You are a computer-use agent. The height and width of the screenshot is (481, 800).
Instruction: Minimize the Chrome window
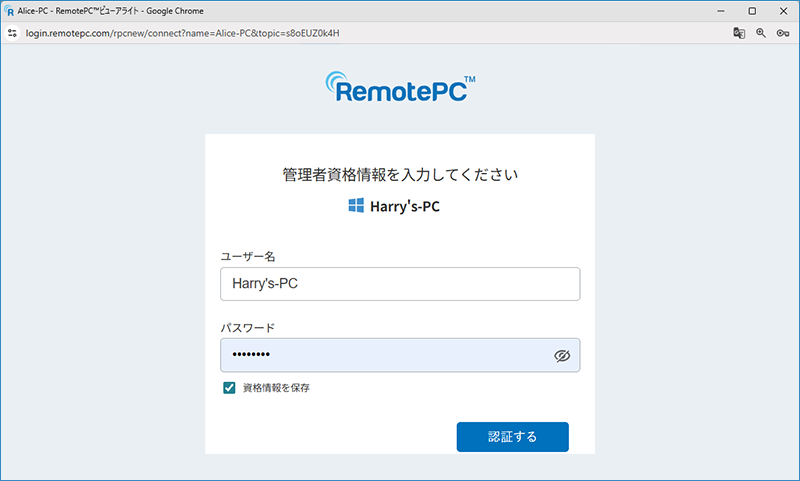pyautogui.click(x=720, y=11)
